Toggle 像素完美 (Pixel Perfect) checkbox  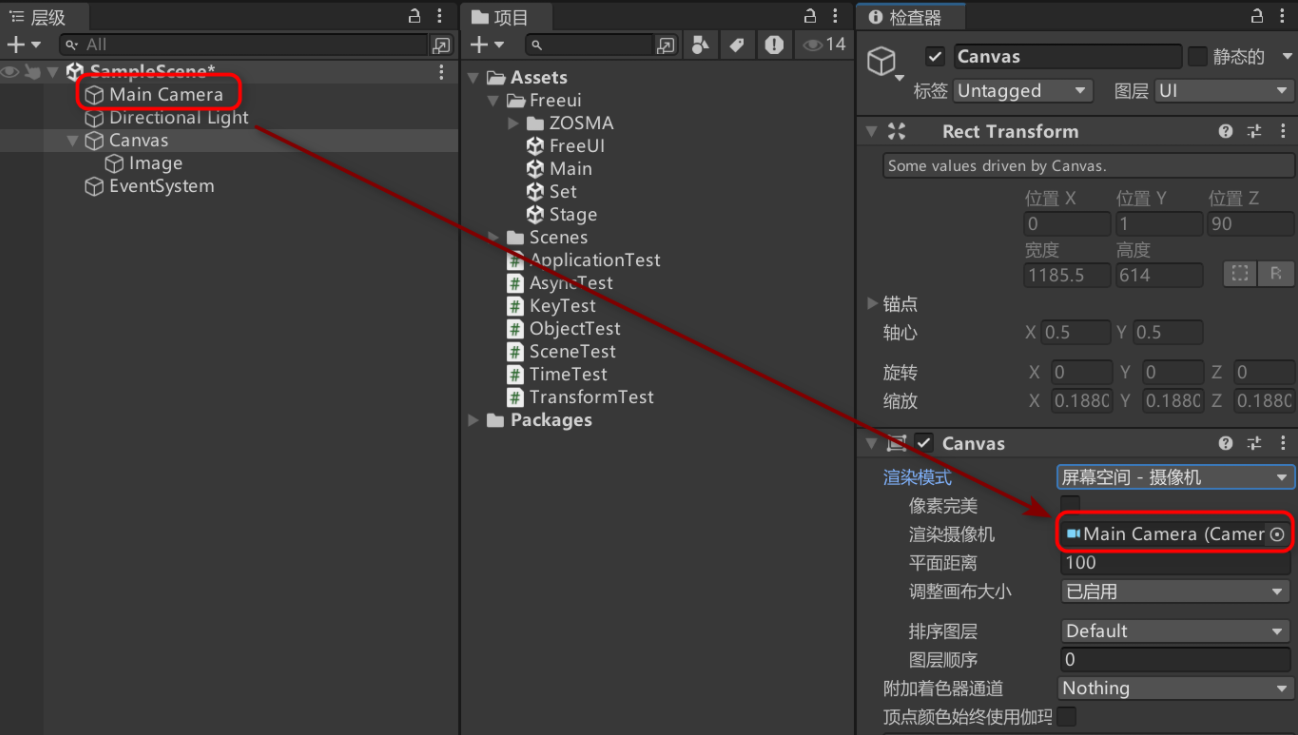tap(1069, 505)
